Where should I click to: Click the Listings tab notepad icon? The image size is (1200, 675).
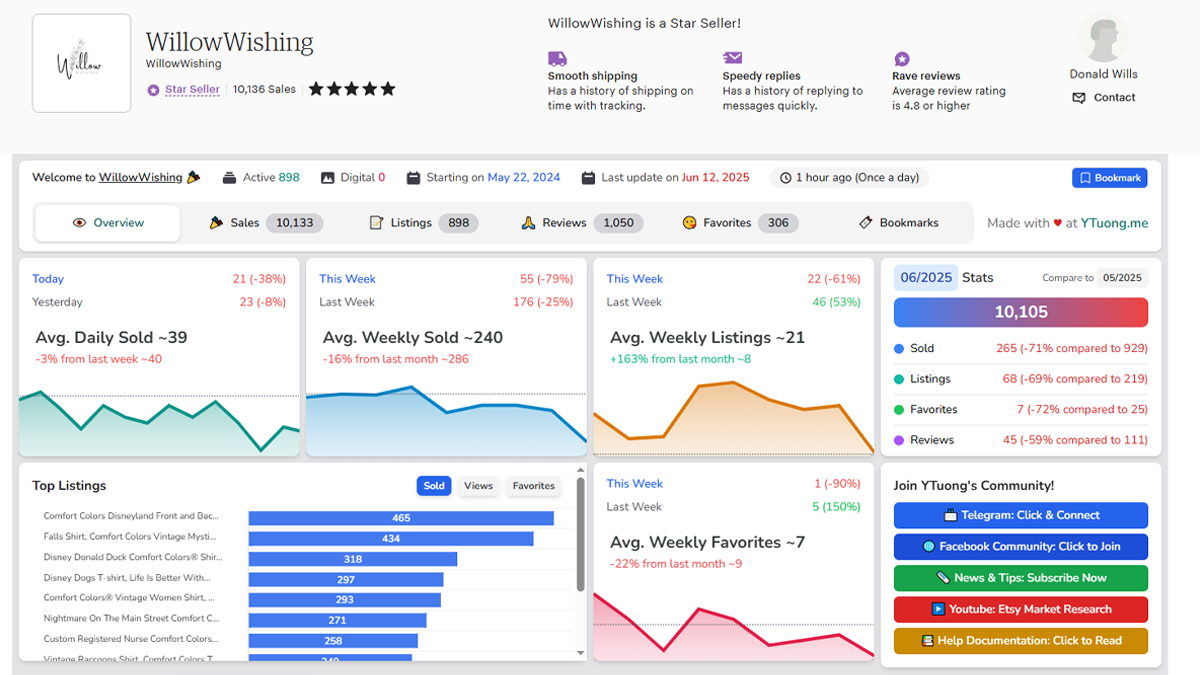(376, 223)
